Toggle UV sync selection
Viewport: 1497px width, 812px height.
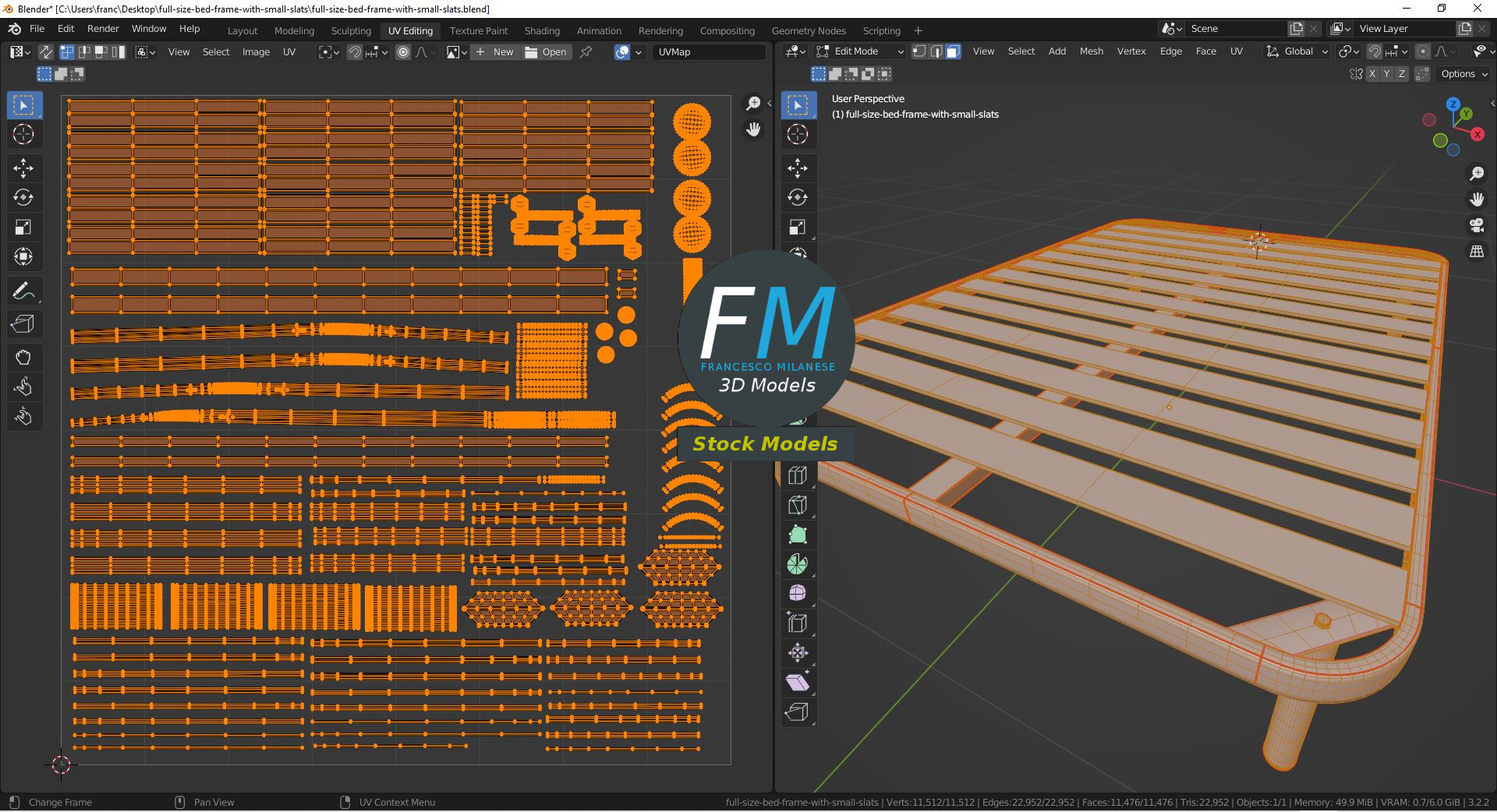[x=46, y=52]
